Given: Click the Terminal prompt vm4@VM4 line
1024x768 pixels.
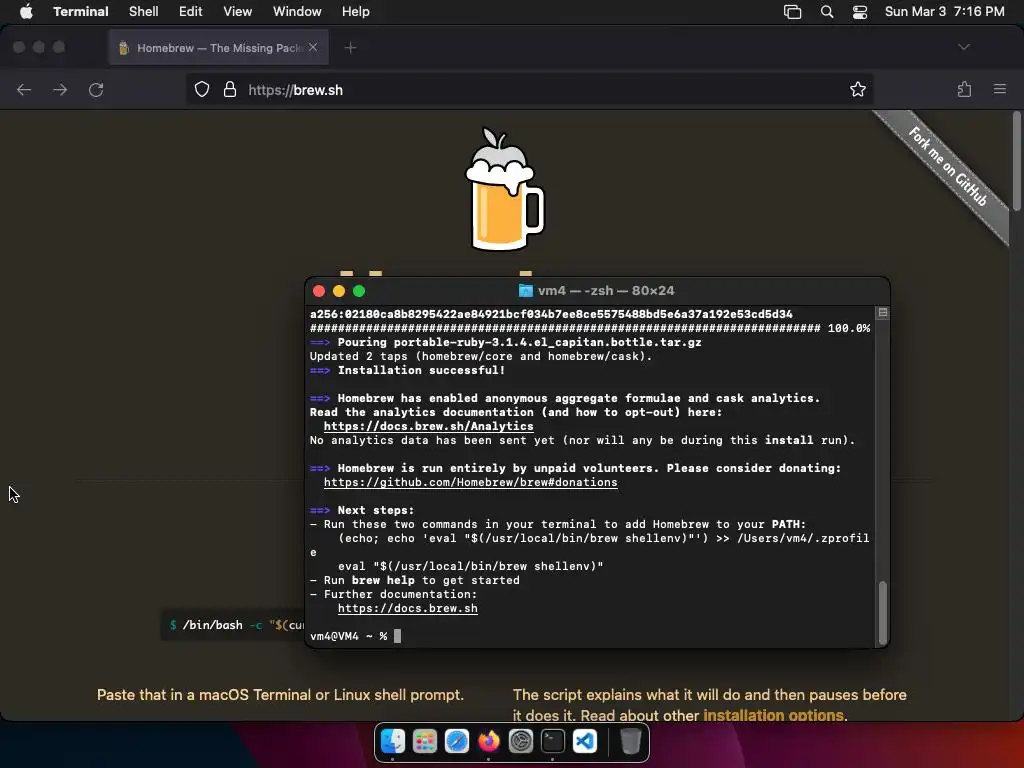Looking at the screenshot, I should [356, 636].
